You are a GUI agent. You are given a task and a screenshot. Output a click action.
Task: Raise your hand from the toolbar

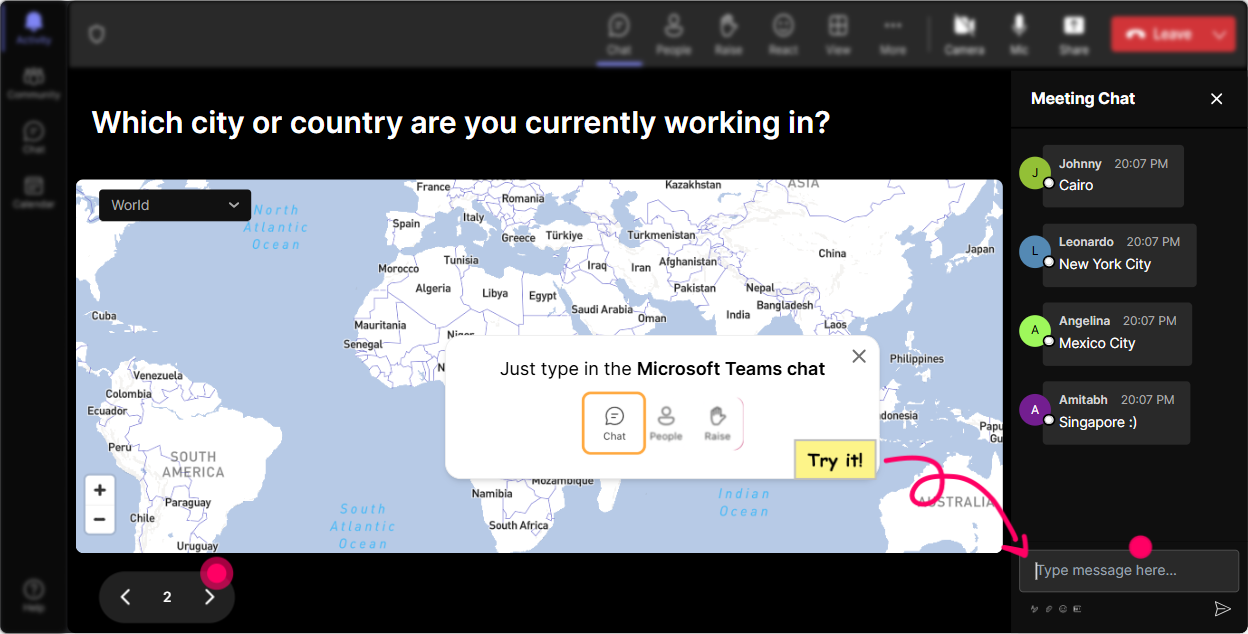(x=728, y=34)
